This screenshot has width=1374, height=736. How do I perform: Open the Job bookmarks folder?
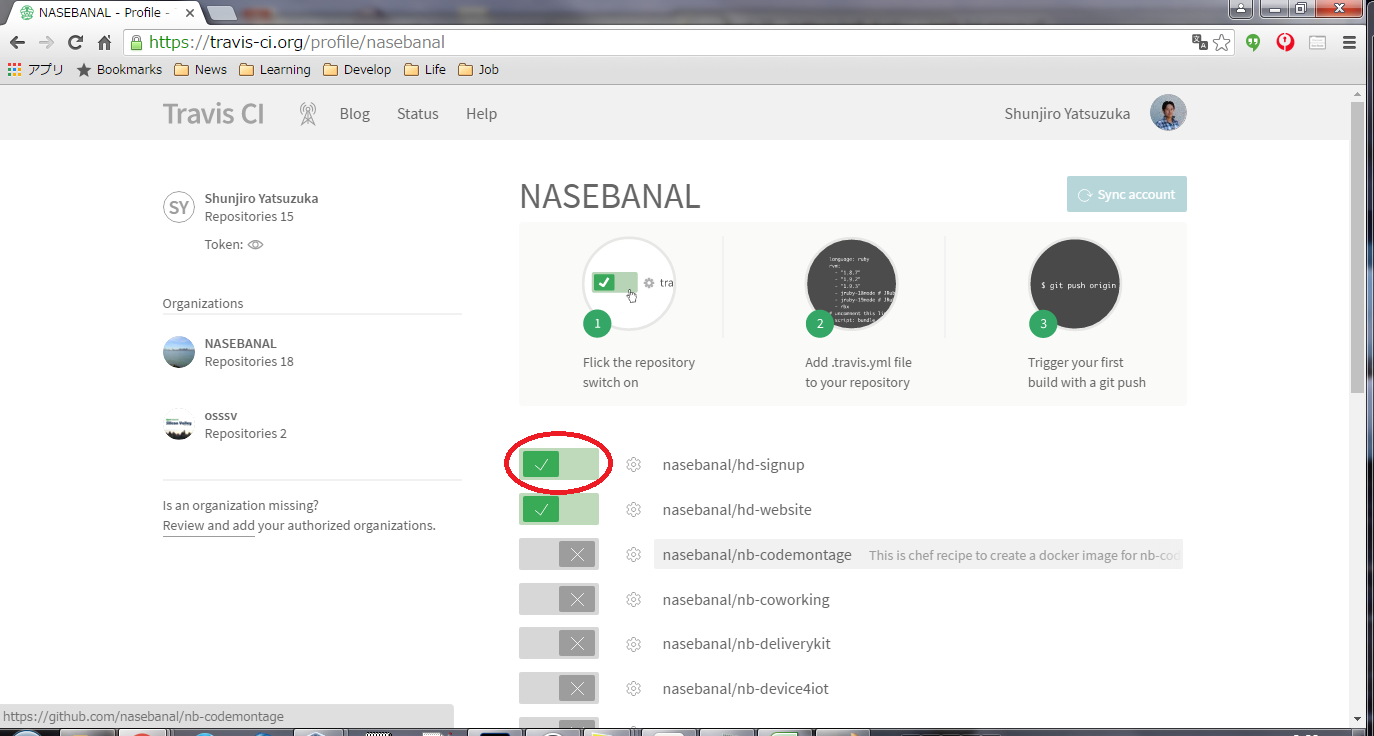(x=478, y=69)
